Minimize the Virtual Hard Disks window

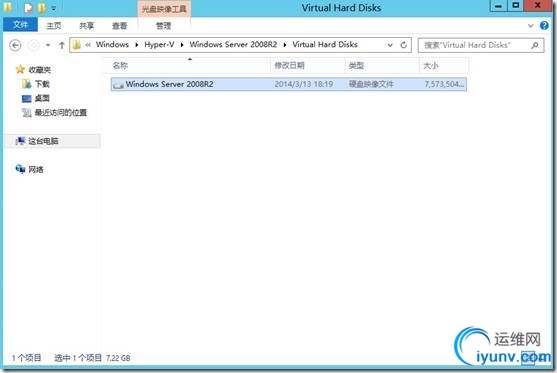coord(498,6)
